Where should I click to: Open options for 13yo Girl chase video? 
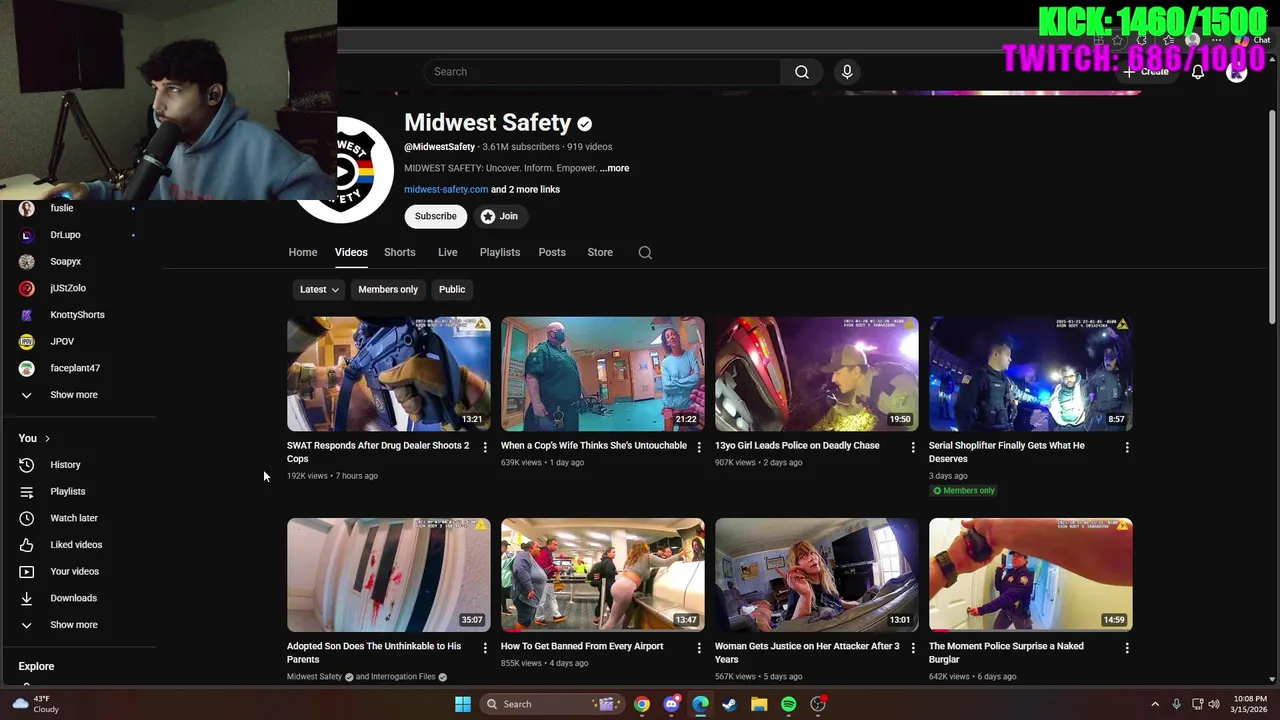point(913,447)
